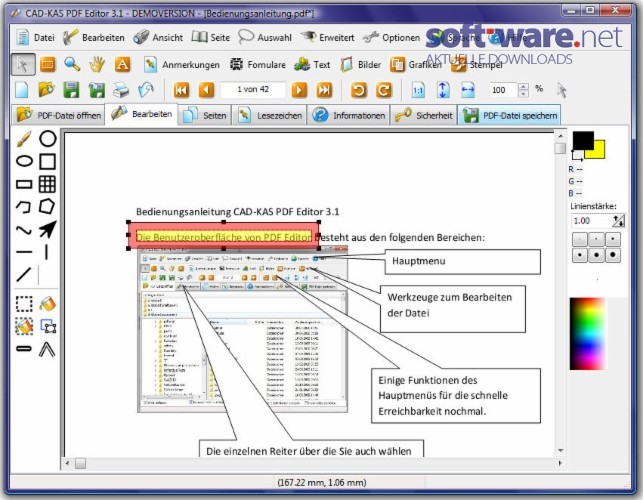Click the printer icon
The width and height of the screenshot is (643, 500).
click(x=121, y=90)
